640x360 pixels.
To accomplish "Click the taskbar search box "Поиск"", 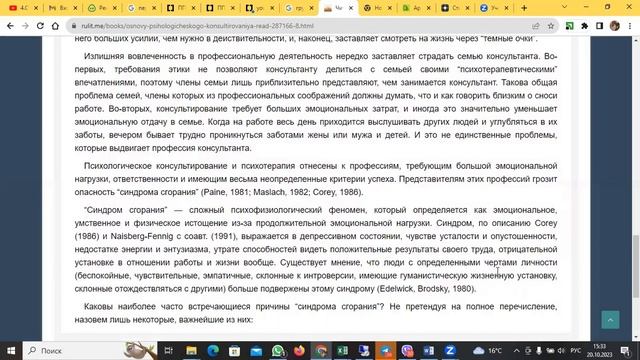I will (x=90, y=351).
